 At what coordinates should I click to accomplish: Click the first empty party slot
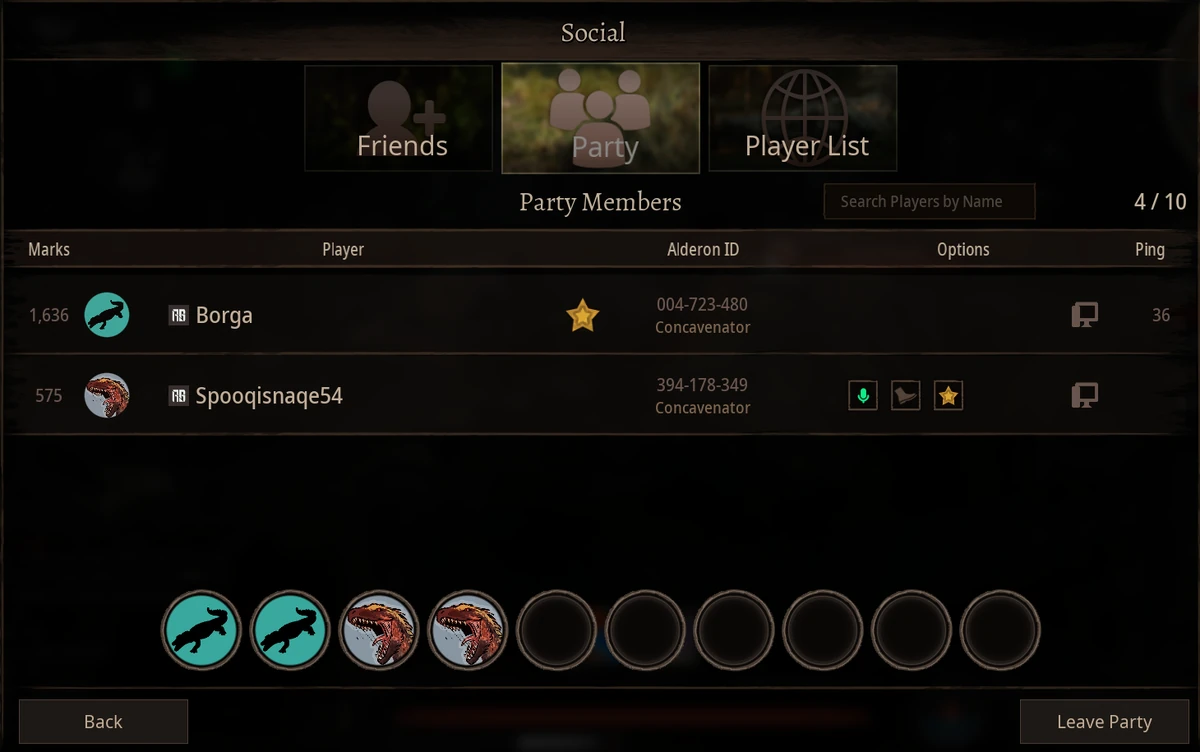tap(556, 630)
